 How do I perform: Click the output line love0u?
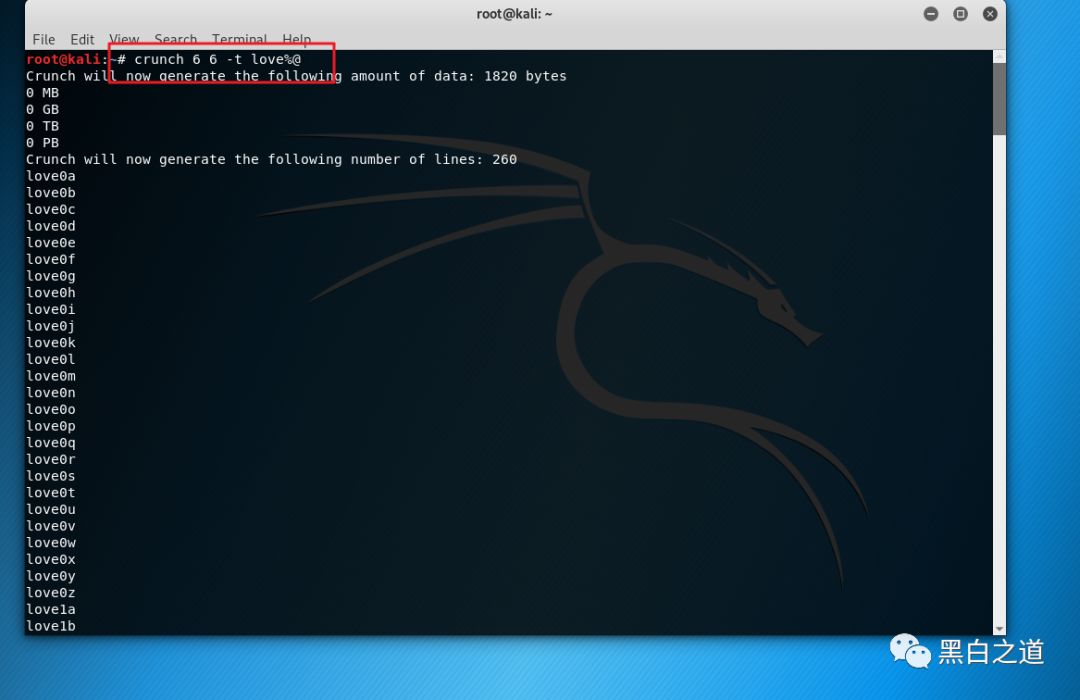coord(51,509)
